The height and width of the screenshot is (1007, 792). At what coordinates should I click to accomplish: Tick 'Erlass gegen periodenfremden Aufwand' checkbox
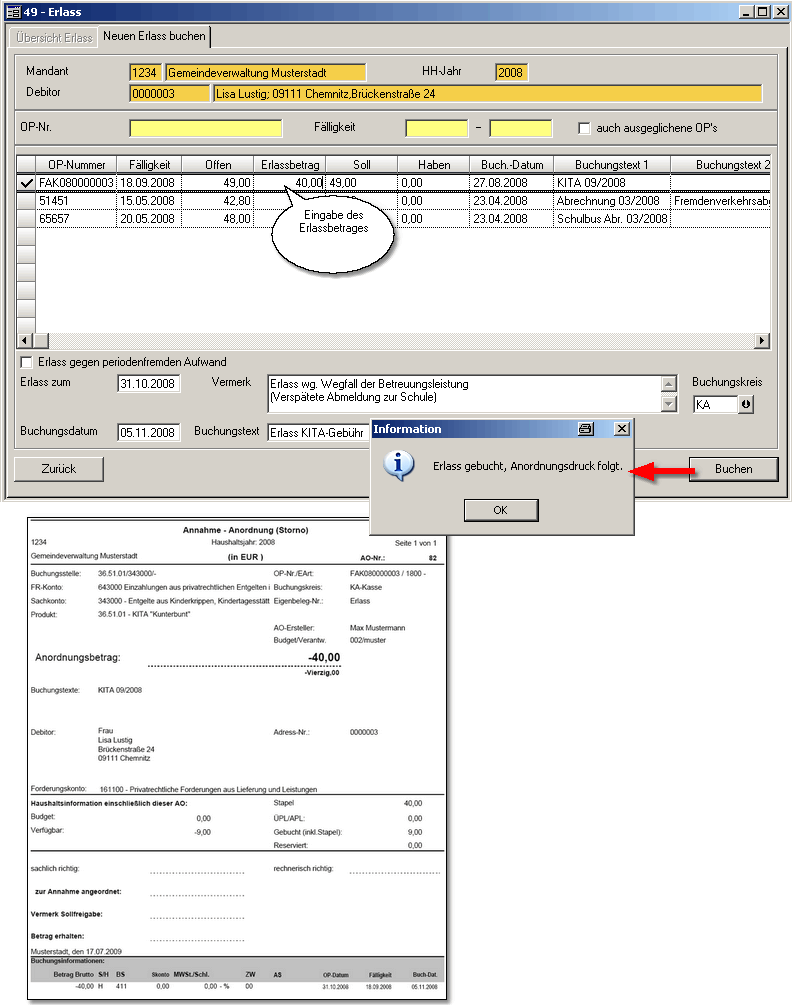click(27, 361)
